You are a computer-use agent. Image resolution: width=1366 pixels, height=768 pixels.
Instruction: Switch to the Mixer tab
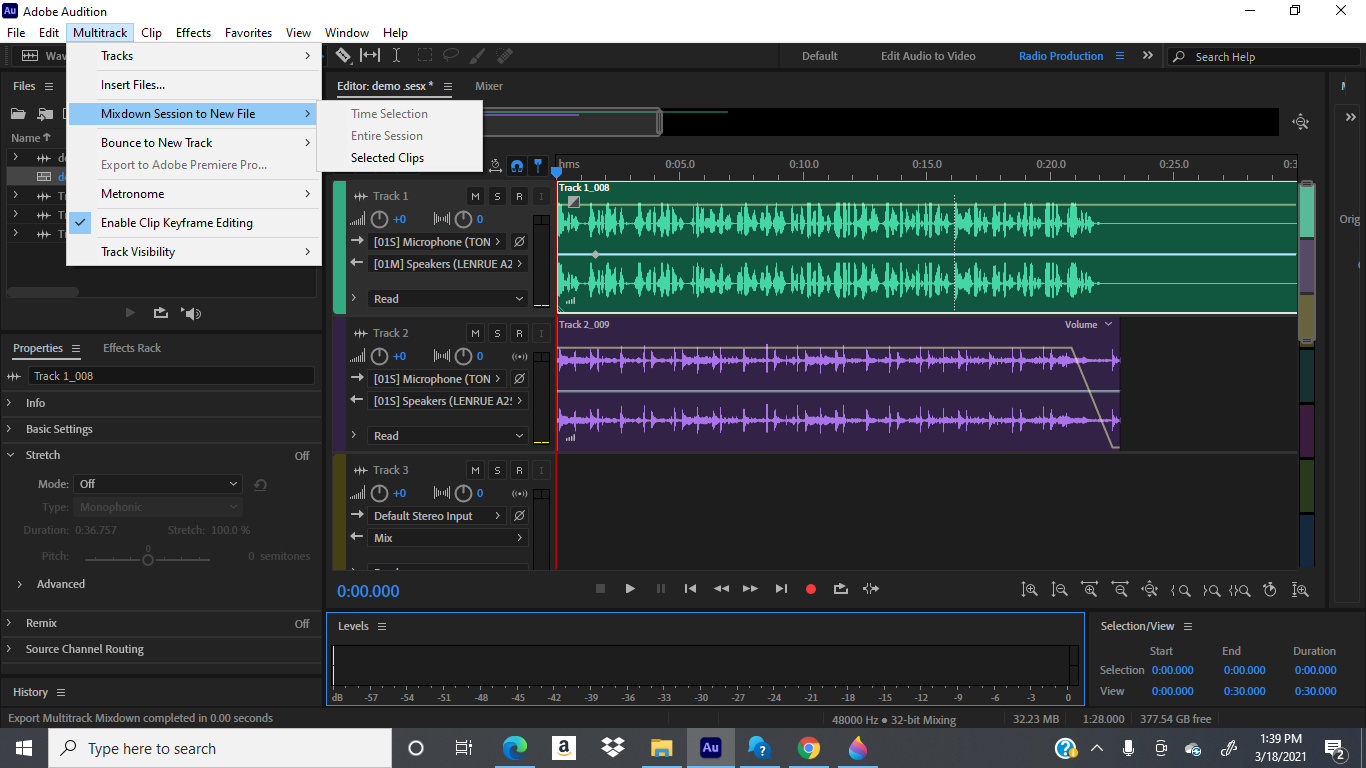tap(488, 87)
